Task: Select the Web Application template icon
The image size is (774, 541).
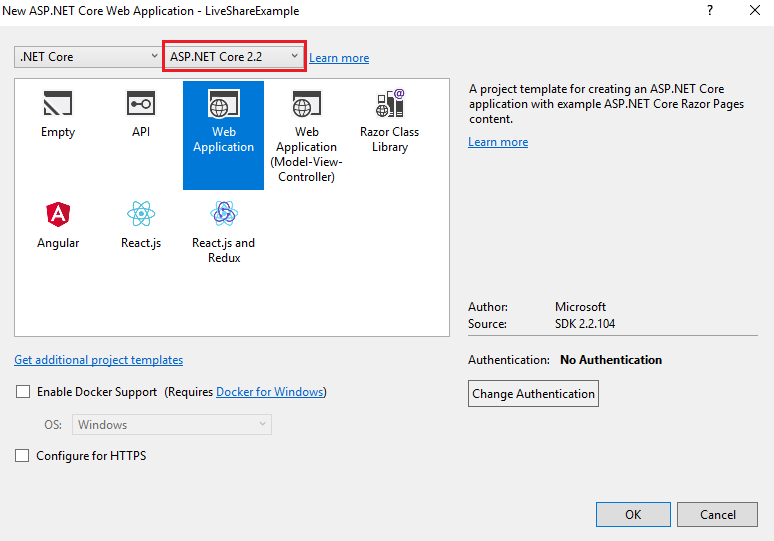Action: [224, 104]
